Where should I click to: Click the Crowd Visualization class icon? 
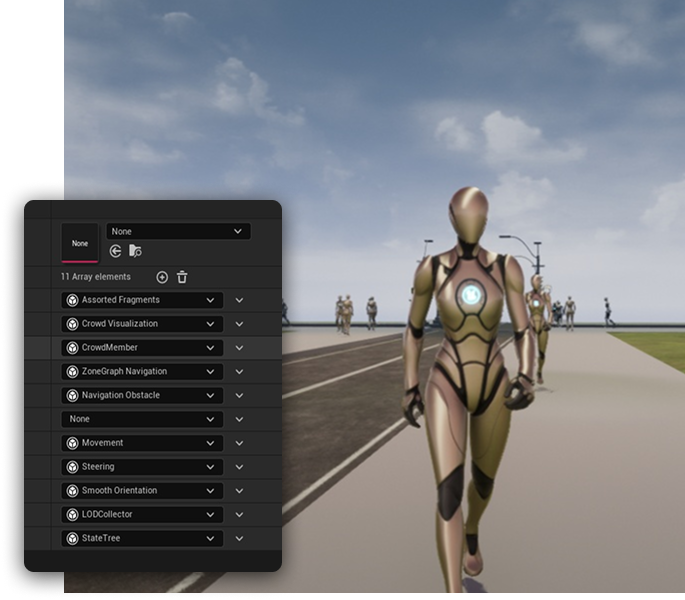[x=72, y=324]
